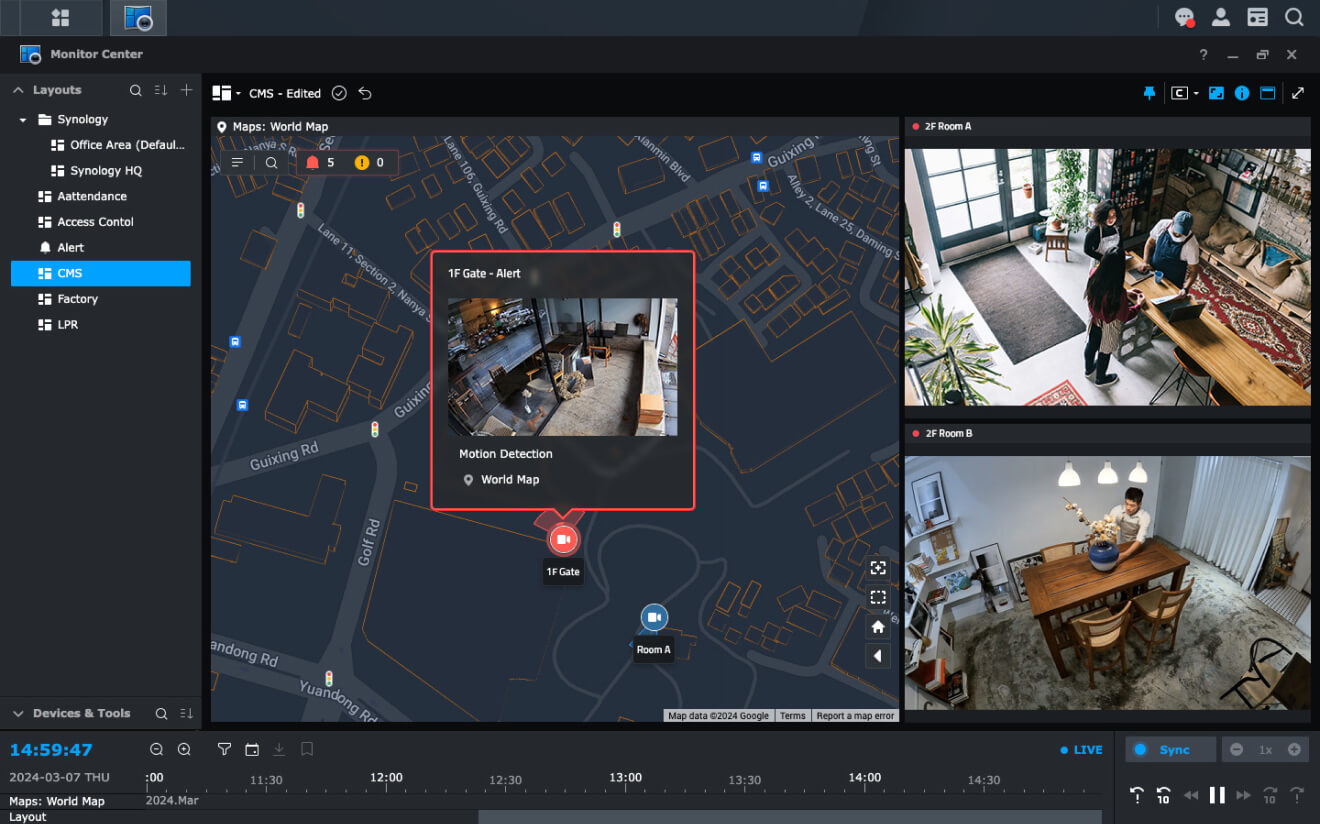
Task: Open Google Maps Terms link
Action: [792, 715]
